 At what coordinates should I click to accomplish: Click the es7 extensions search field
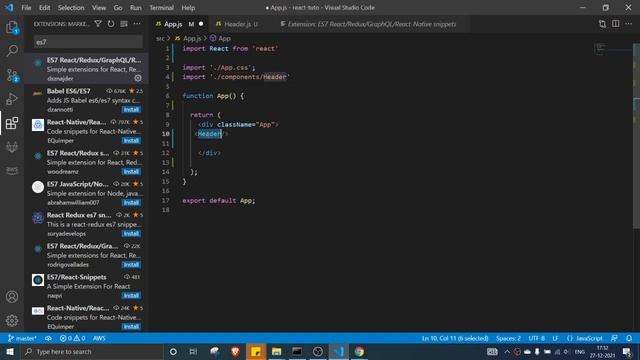click(88, 42)
